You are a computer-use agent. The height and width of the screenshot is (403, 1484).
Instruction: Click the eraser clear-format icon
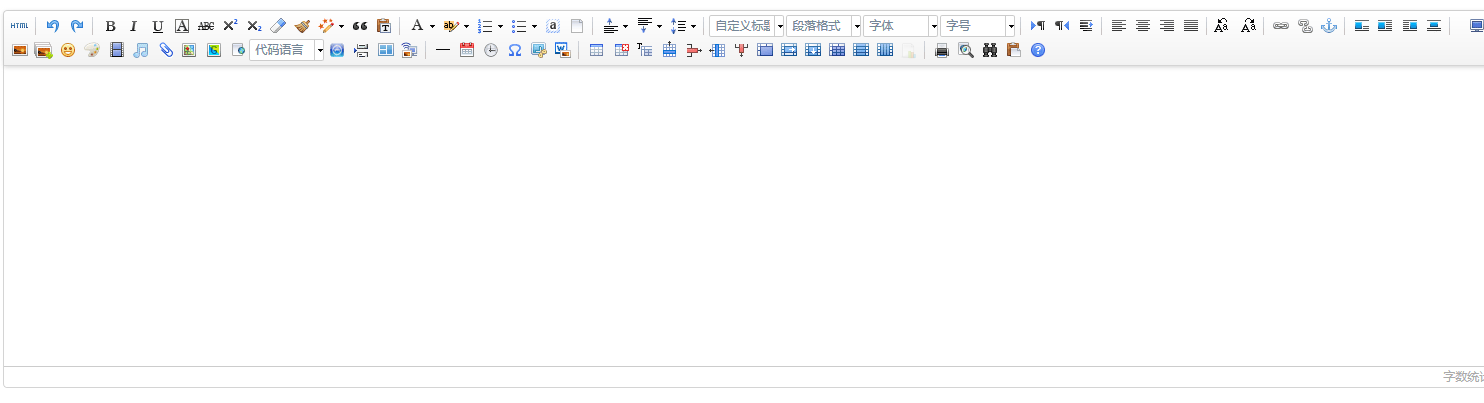(278, 26)
